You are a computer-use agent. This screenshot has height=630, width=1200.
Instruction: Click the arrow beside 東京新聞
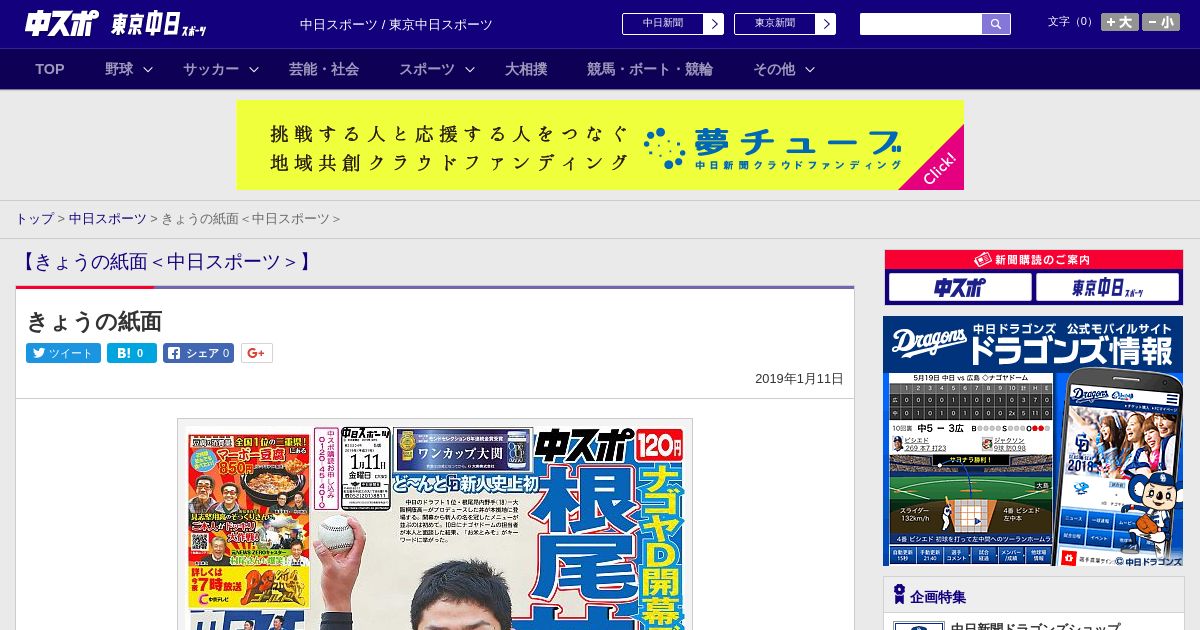tap(826, 24)
